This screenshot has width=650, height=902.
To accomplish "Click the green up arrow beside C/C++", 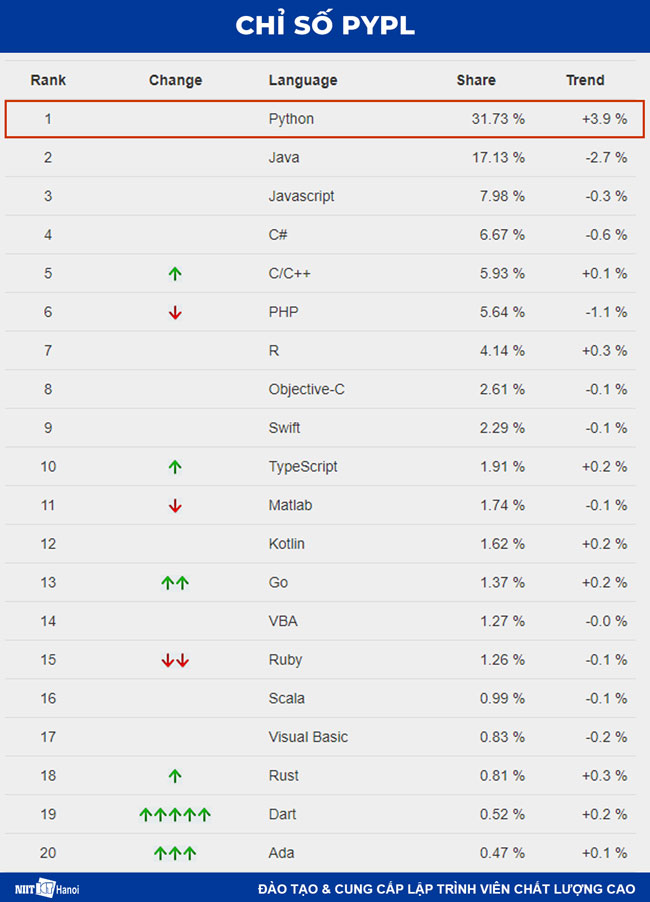I will tap(175, 273).
